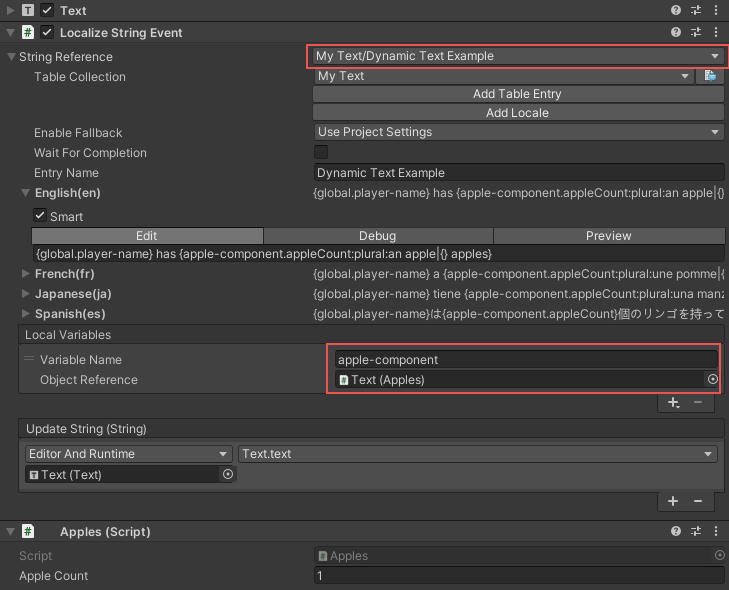Expand the French(fr) locale entry
Screen dimensions: 729x590
pos(25,273)
